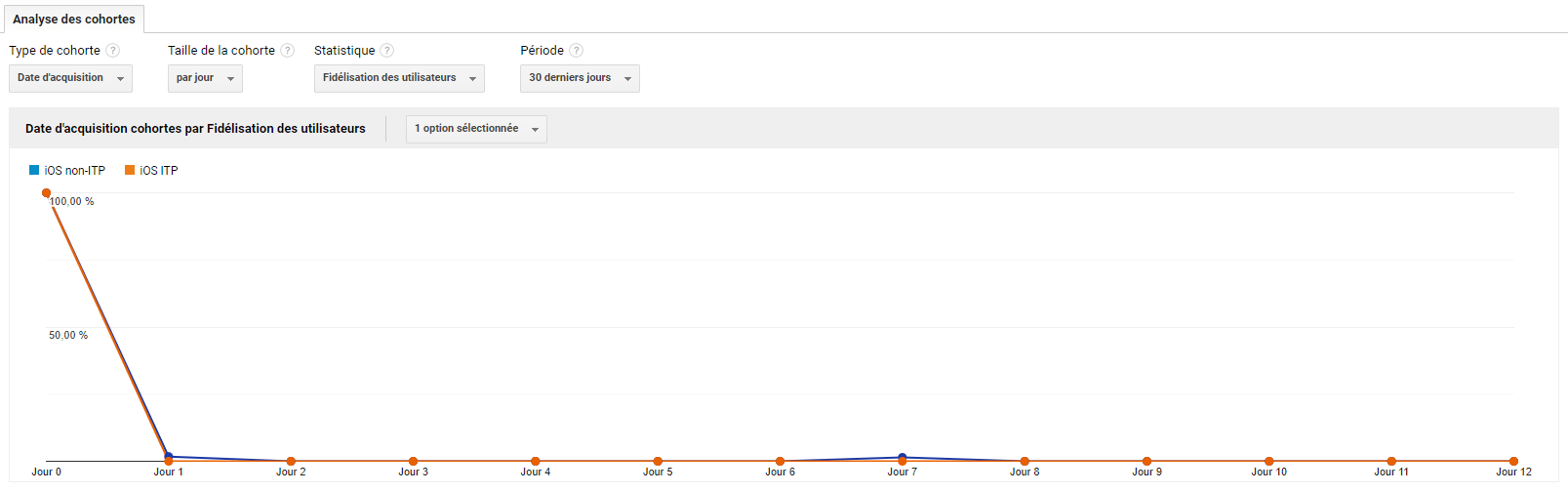Viewport: 1568px width, 493px height.
Task: Open the Fidélisation des utilisateurs dropdown
Action: (x=399, y=78)
